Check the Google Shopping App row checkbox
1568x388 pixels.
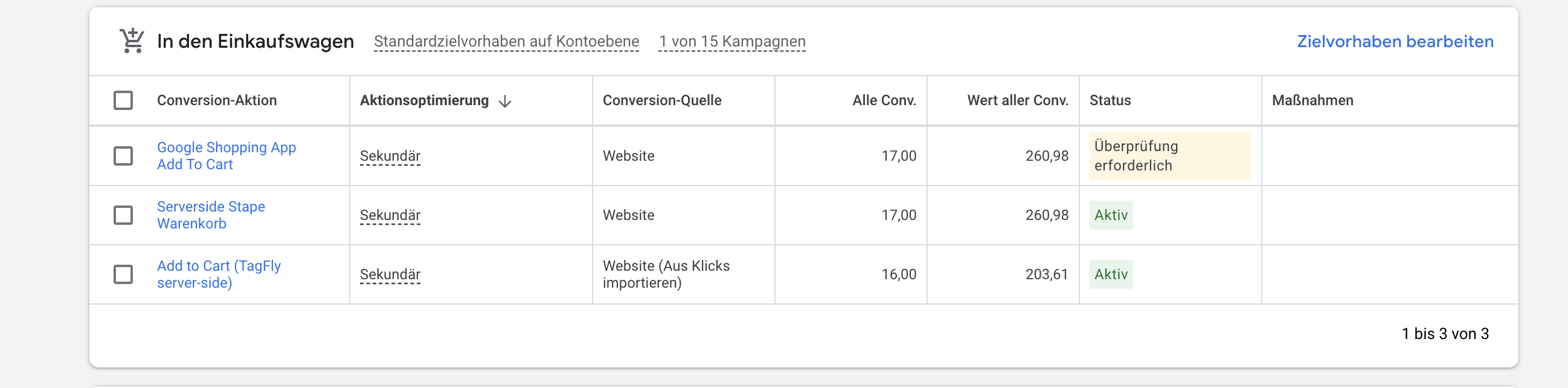[123, 156]
